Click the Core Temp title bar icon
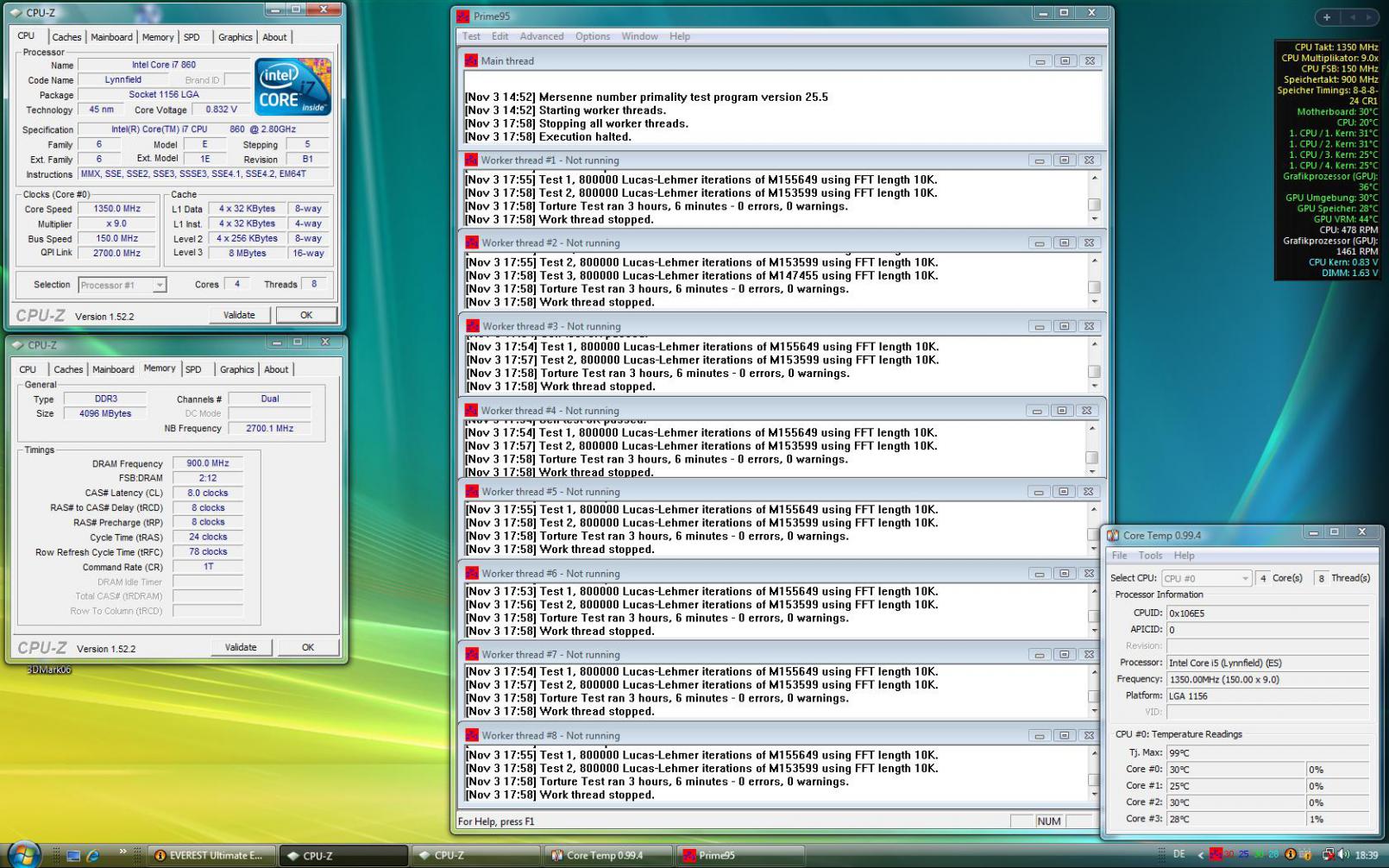The height and width of the screenshot is (868, 1389). pyautogui.click(x=1113, y=535)
